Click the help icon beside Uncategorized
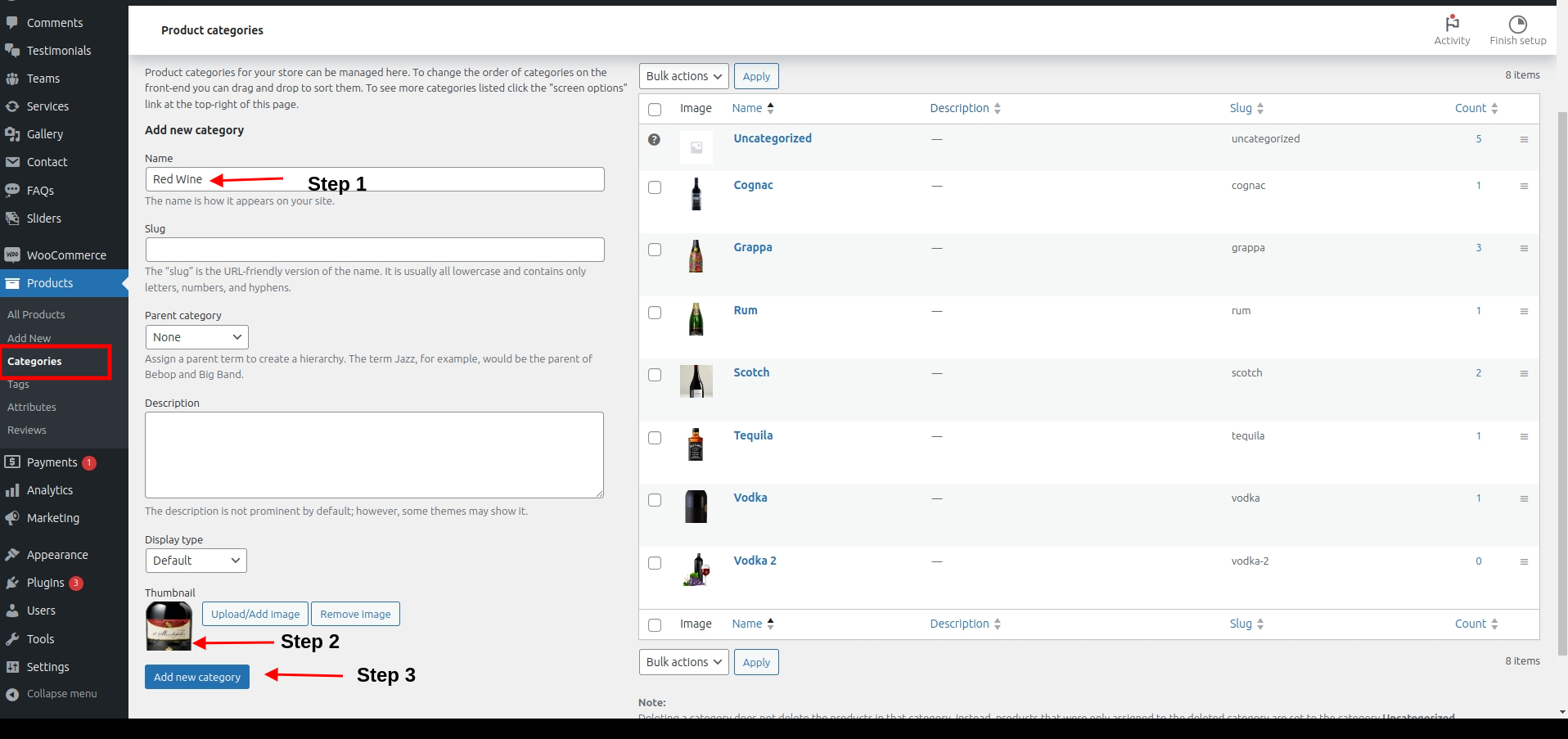 655,139
